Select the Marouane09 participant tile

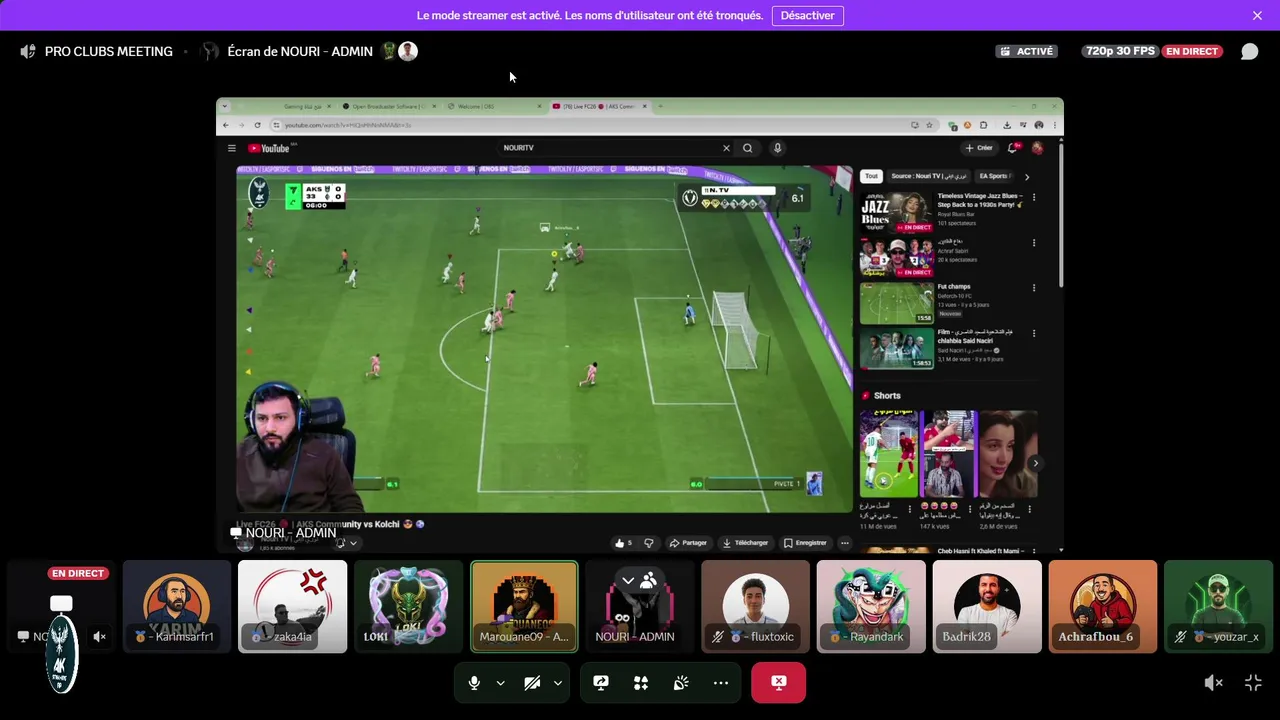[524, 606]
